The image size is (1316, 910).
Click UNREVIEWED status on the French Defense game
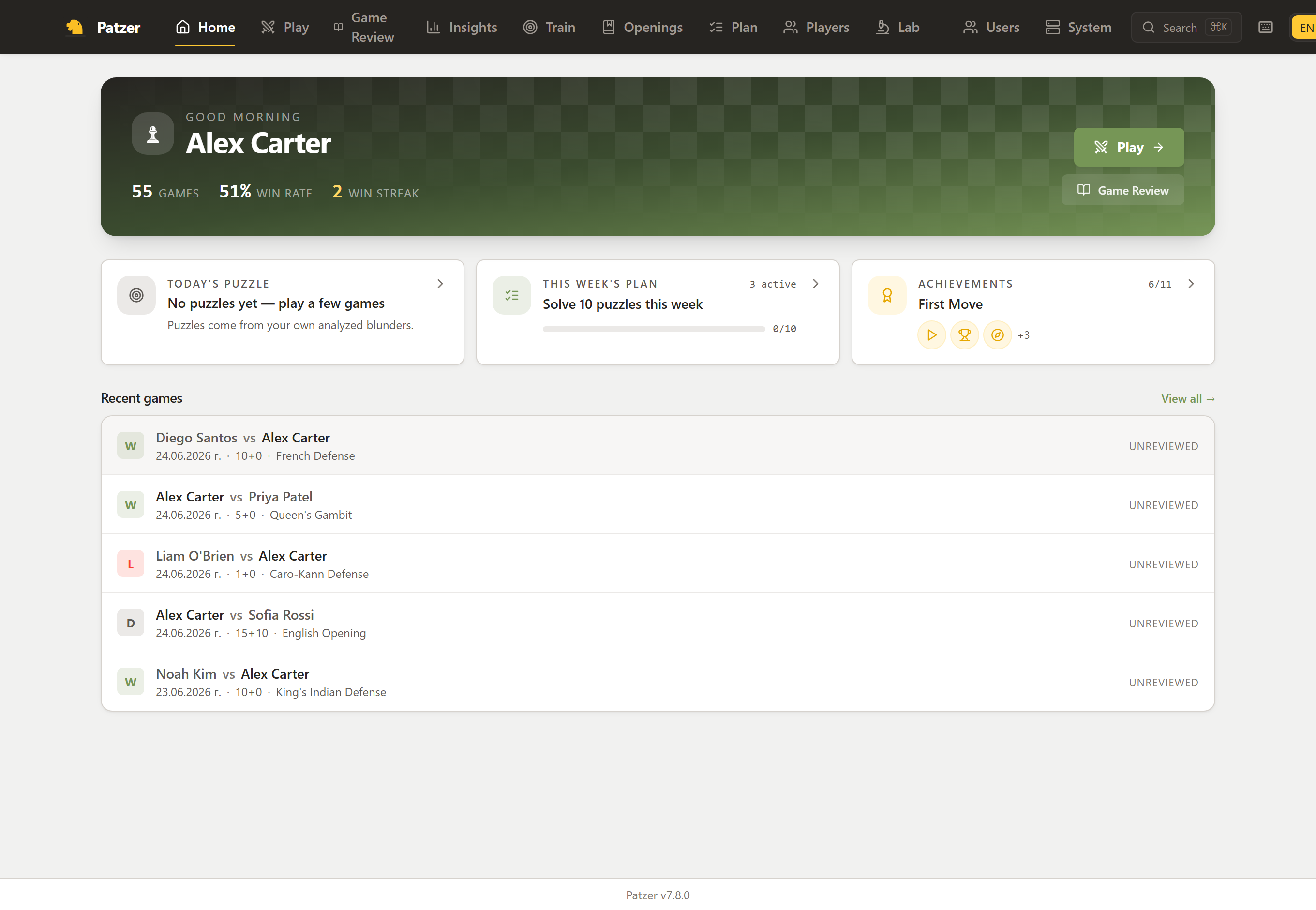[1163, 446]
